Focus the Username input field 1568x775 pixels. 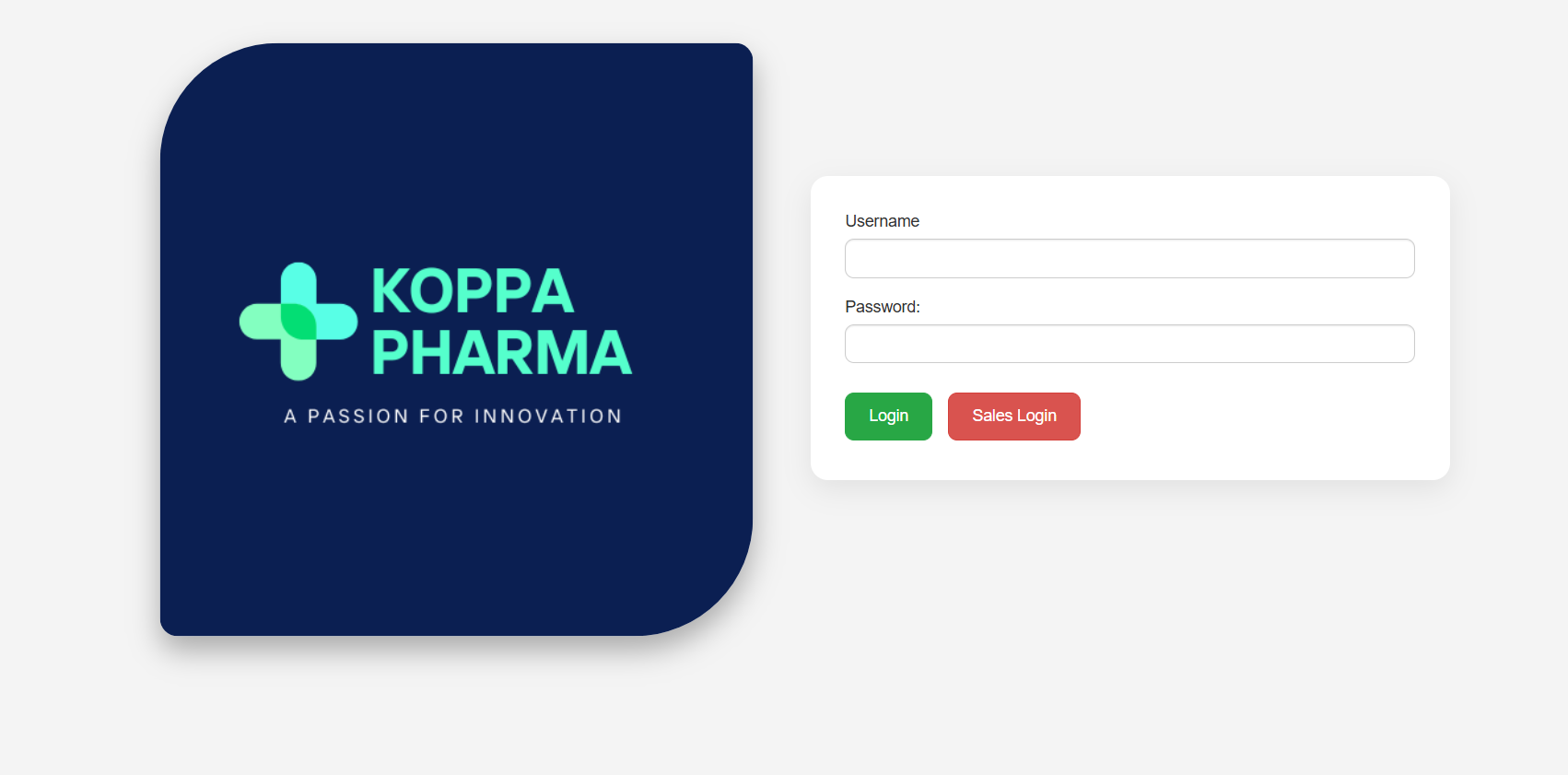click(x=1129, y=259)
